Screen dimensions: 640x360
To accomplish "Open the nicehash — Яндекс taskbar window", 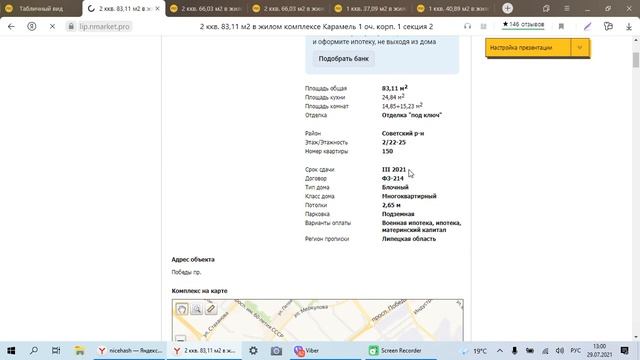I will click(x=130, y=351).
